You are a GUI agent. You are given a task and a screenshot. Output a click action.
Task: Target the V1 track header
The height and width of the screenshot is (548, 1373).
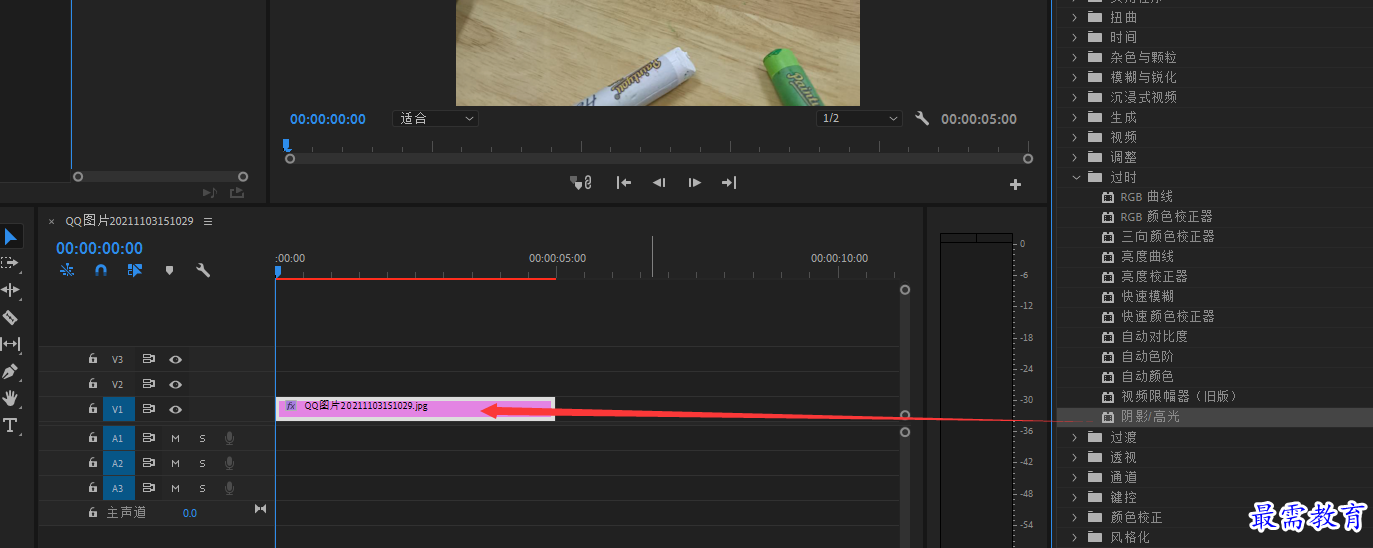[x=117, y=409]
